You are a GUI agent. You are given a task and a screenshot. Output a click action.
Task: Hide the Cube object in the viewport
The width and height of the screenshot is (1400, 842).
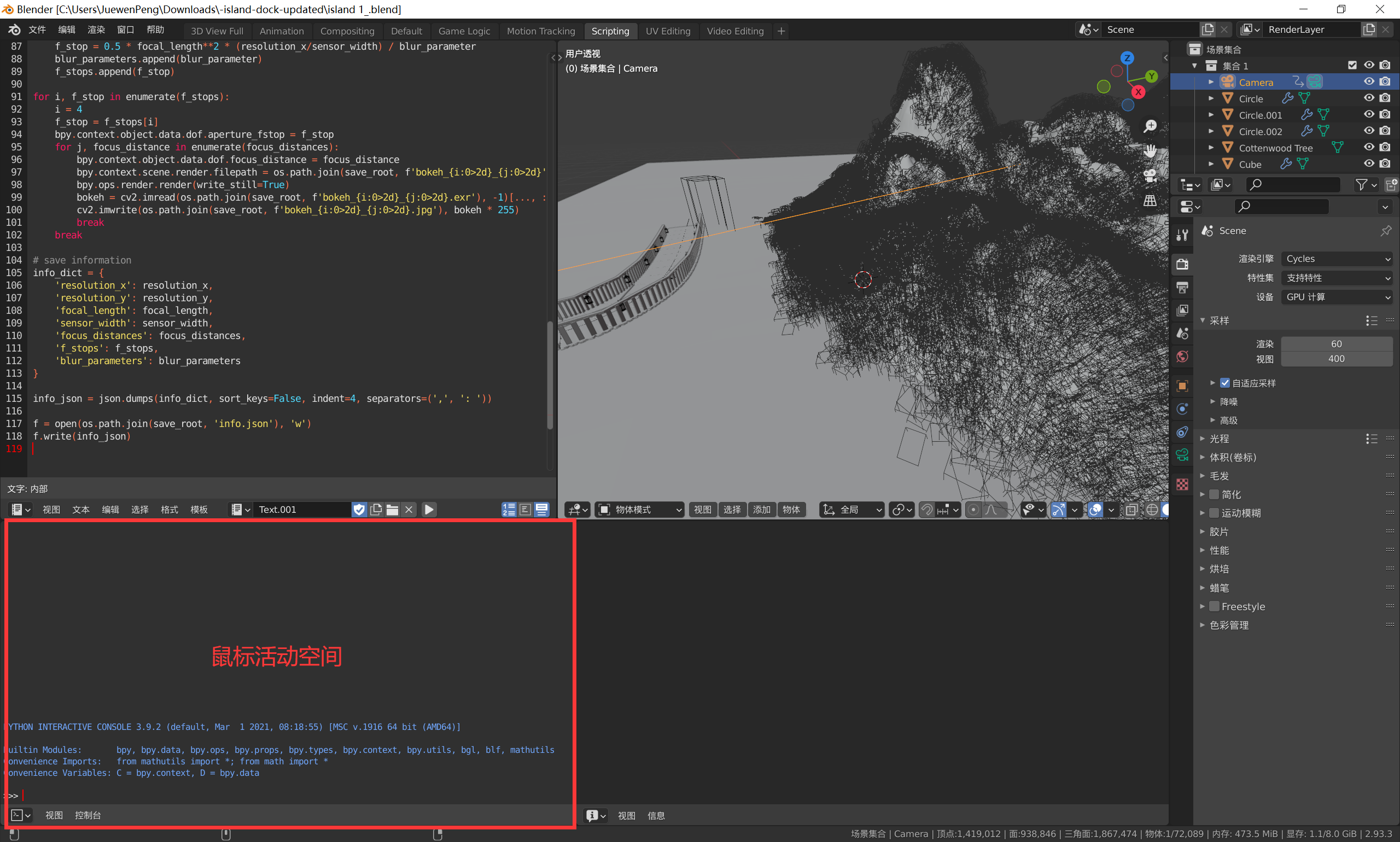click(1369, 164)
